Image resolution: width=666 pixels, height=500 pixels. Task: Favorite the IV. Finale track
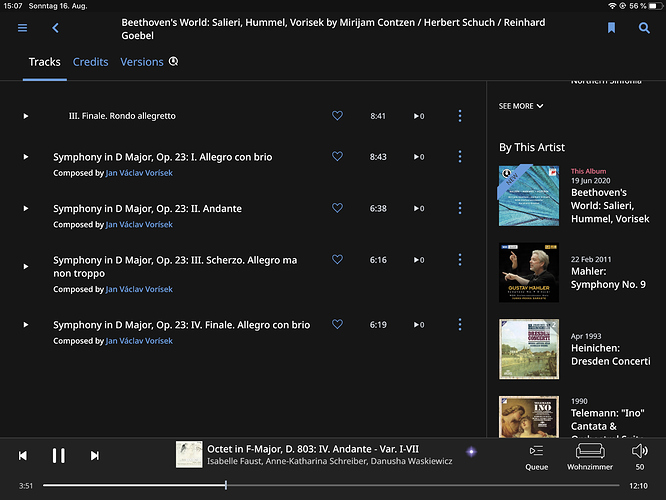[337, 324]
